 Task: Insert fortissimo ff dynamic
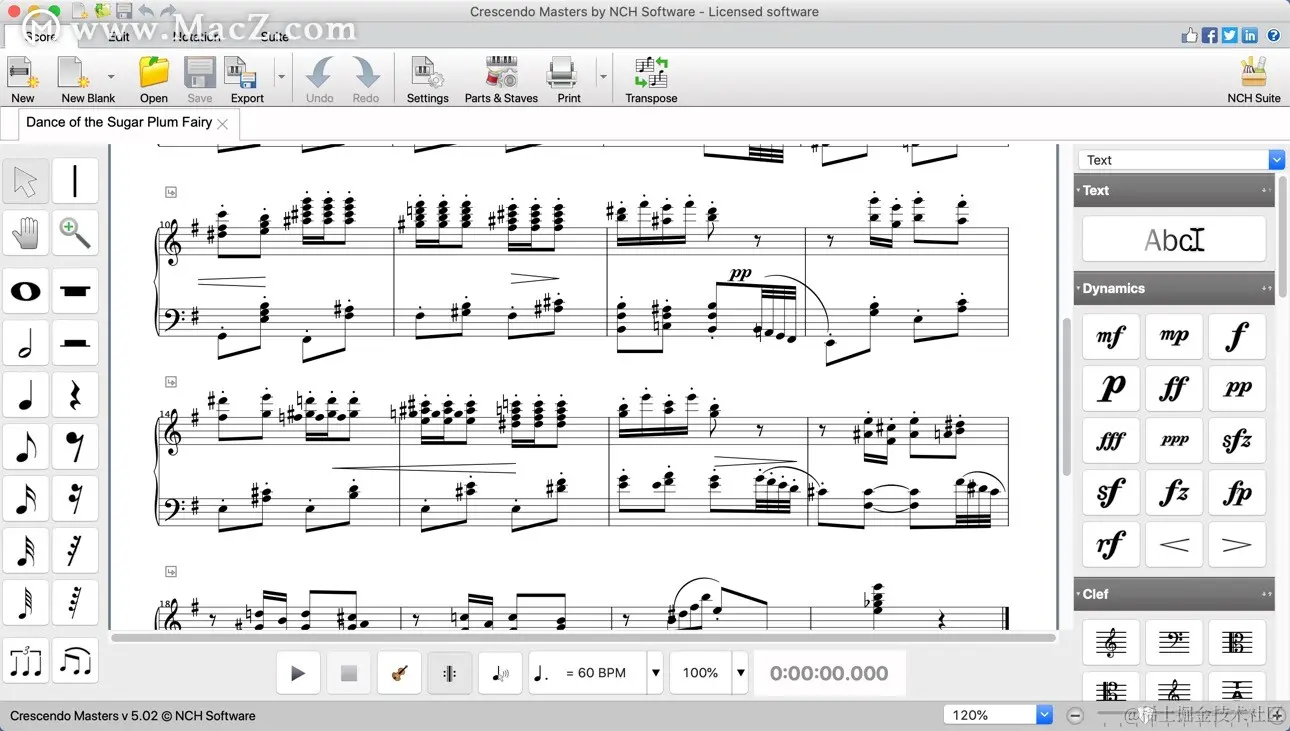click(1174, 389)
